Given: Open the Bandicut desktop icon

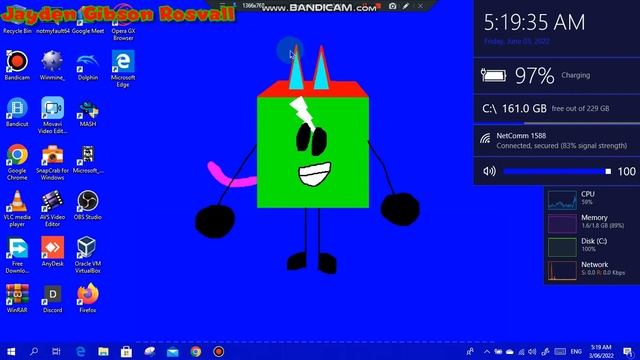Looking at the screenshot, I should (x=17, y=112).
